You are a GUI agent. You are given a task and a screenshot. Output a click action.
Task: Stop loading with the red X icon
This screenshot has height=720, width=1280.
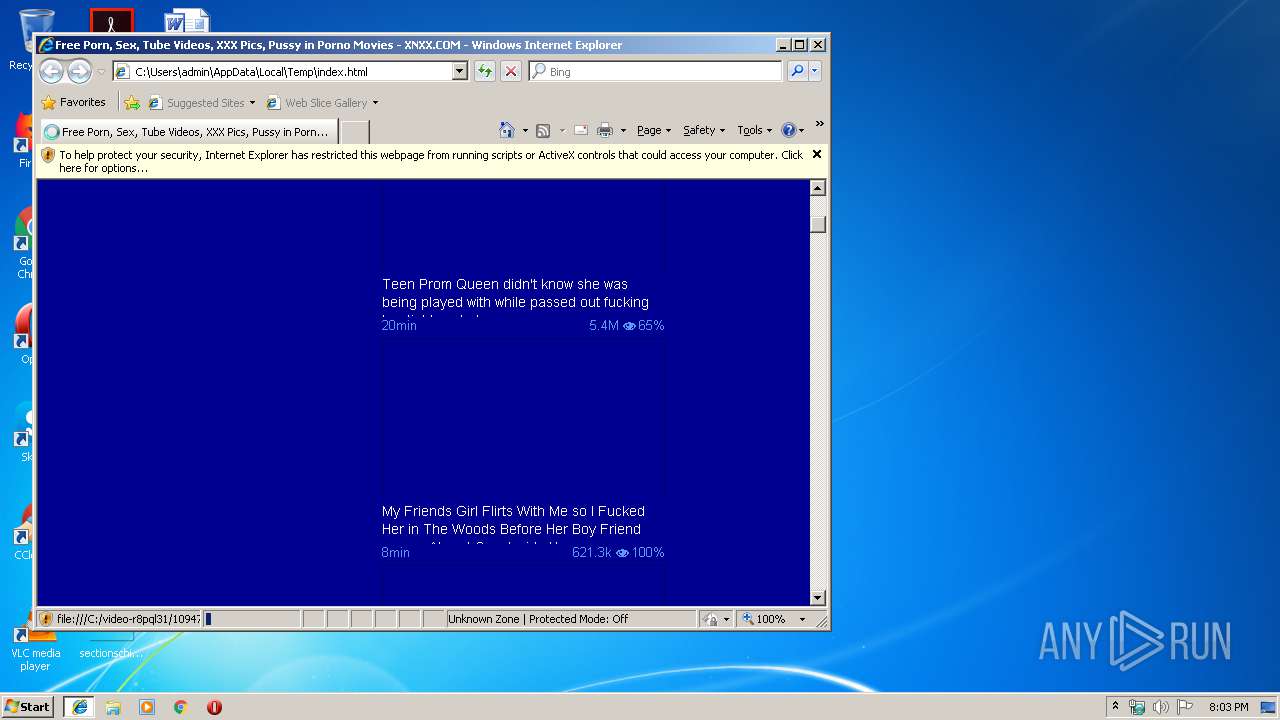coord(511,71)
